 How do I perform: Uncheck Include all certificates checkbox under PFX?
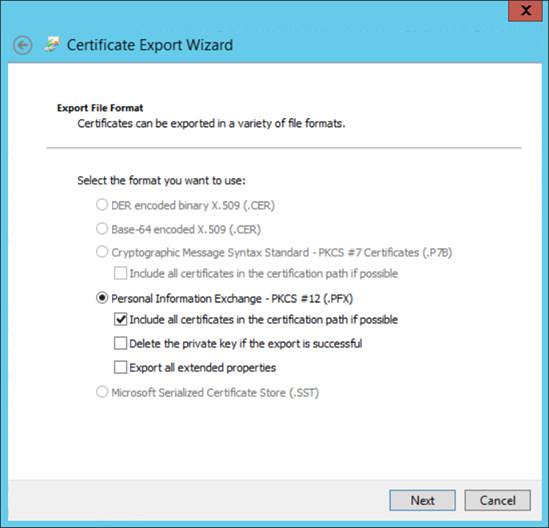click(x=120, y=319)
